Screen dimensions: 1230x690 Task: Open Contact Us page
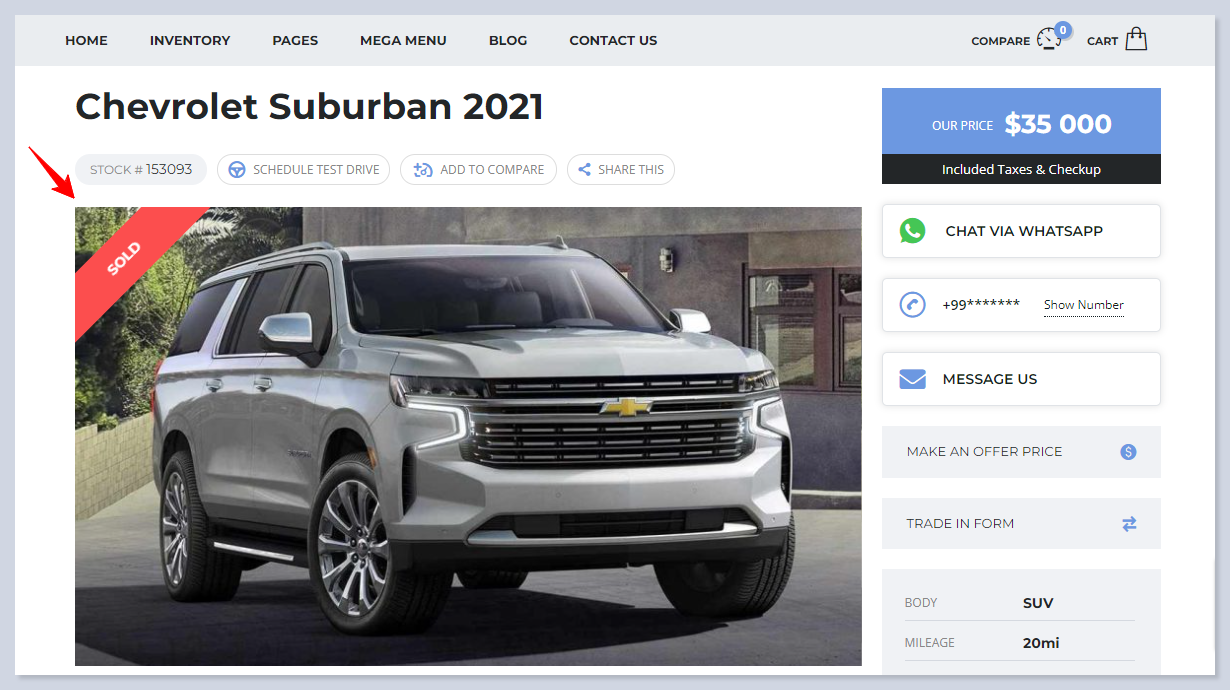[x=613, y=41]
